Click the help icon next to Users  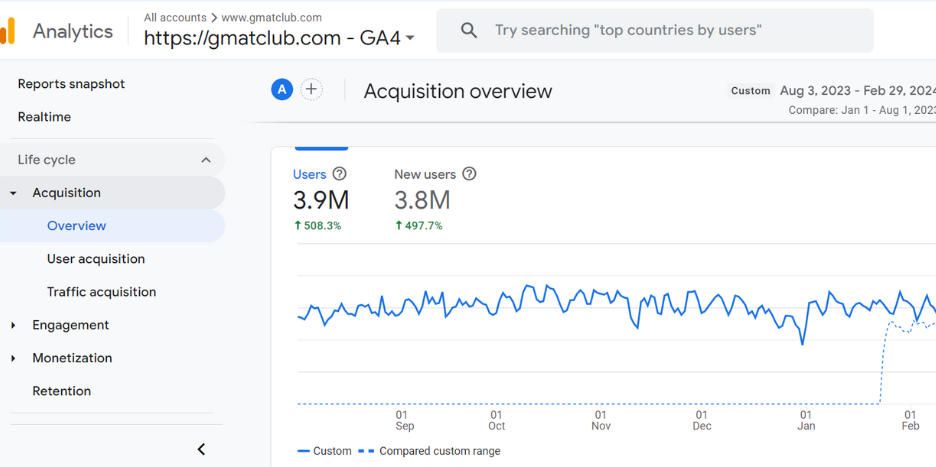(339, 174)
